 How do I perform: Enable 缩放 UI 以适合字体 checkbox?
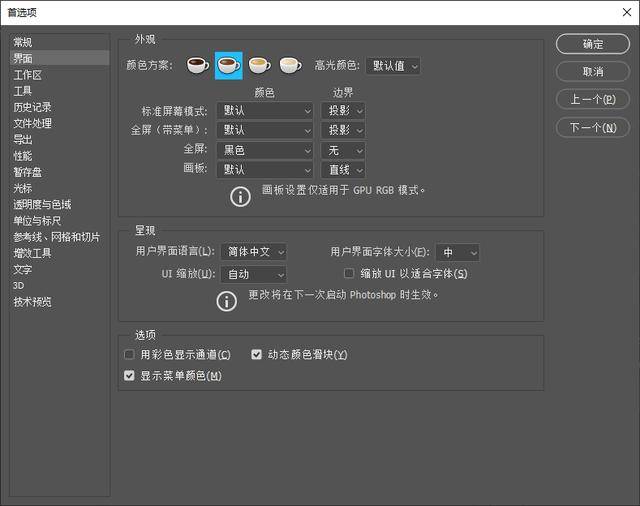349,274
